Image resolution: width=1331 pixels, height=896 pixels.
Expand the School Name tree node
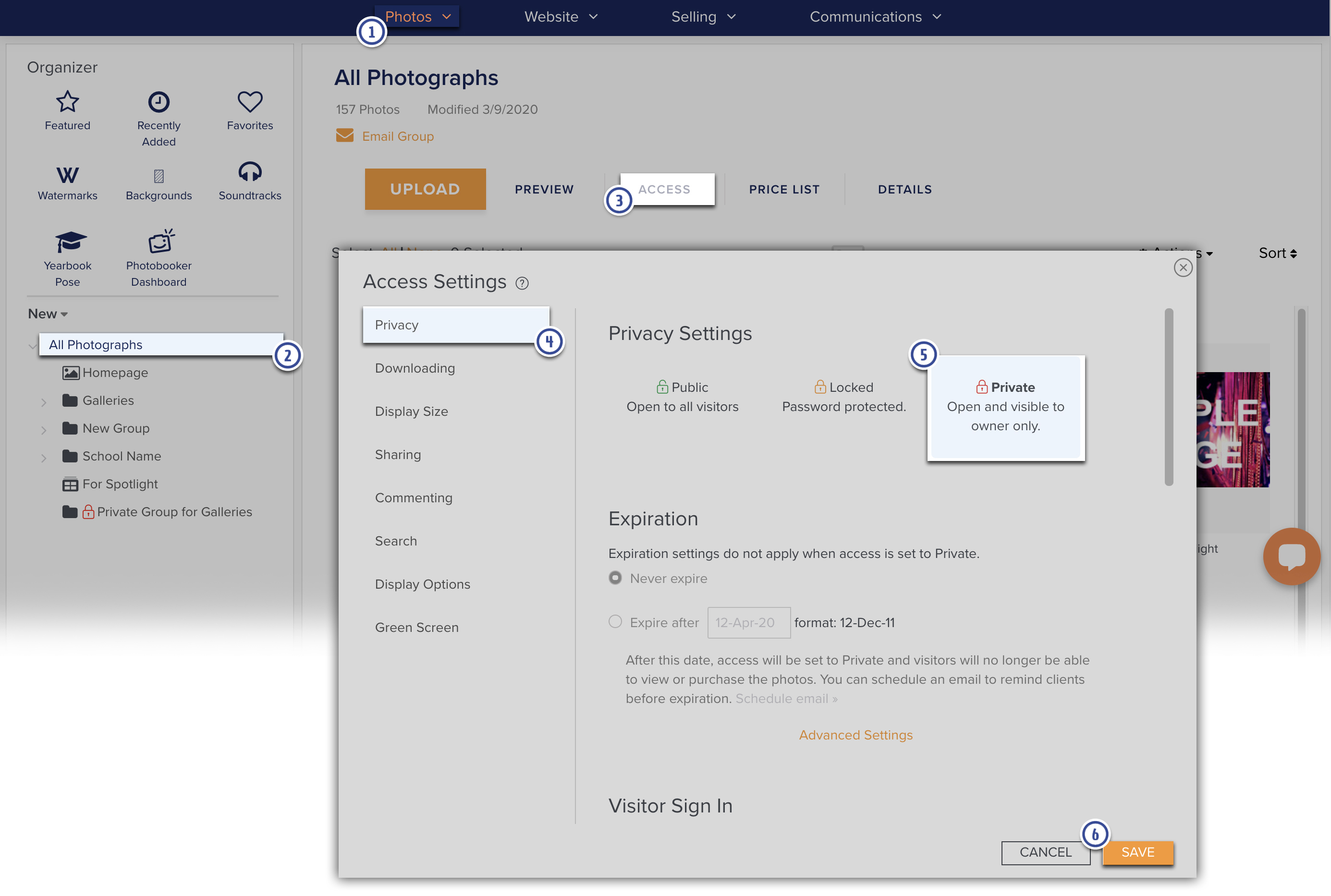[x=43, y=458]
